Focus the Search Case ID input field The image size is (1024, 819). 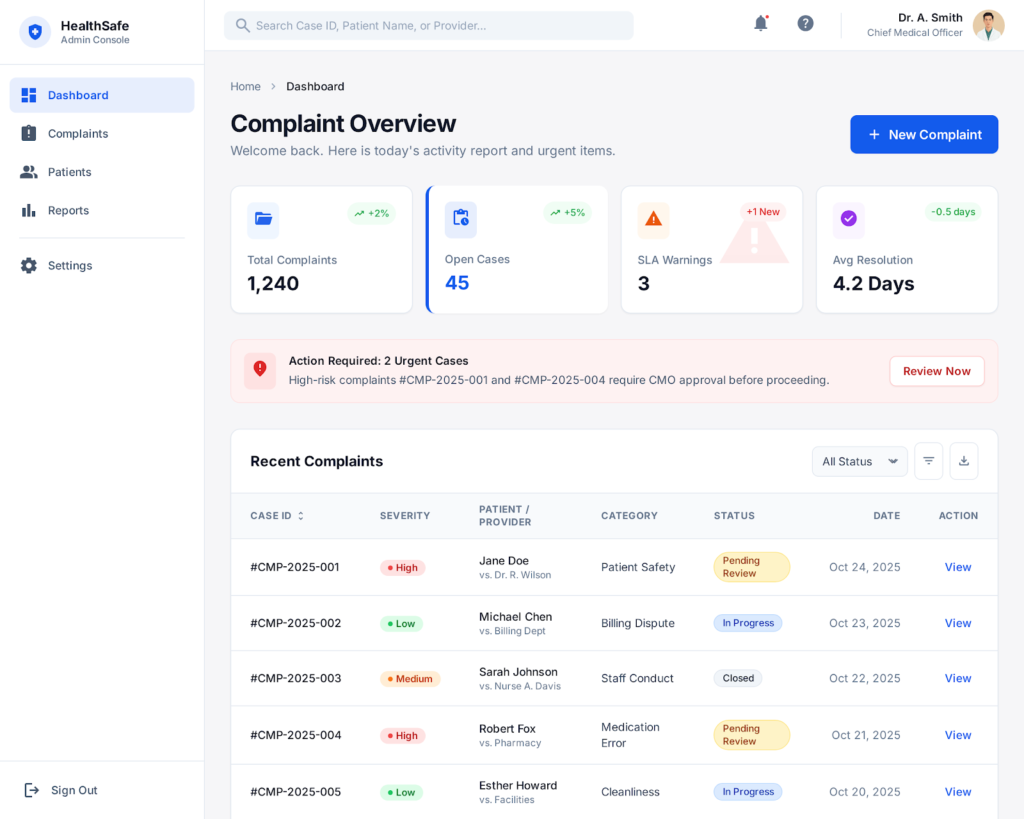[x=430, y=26]
